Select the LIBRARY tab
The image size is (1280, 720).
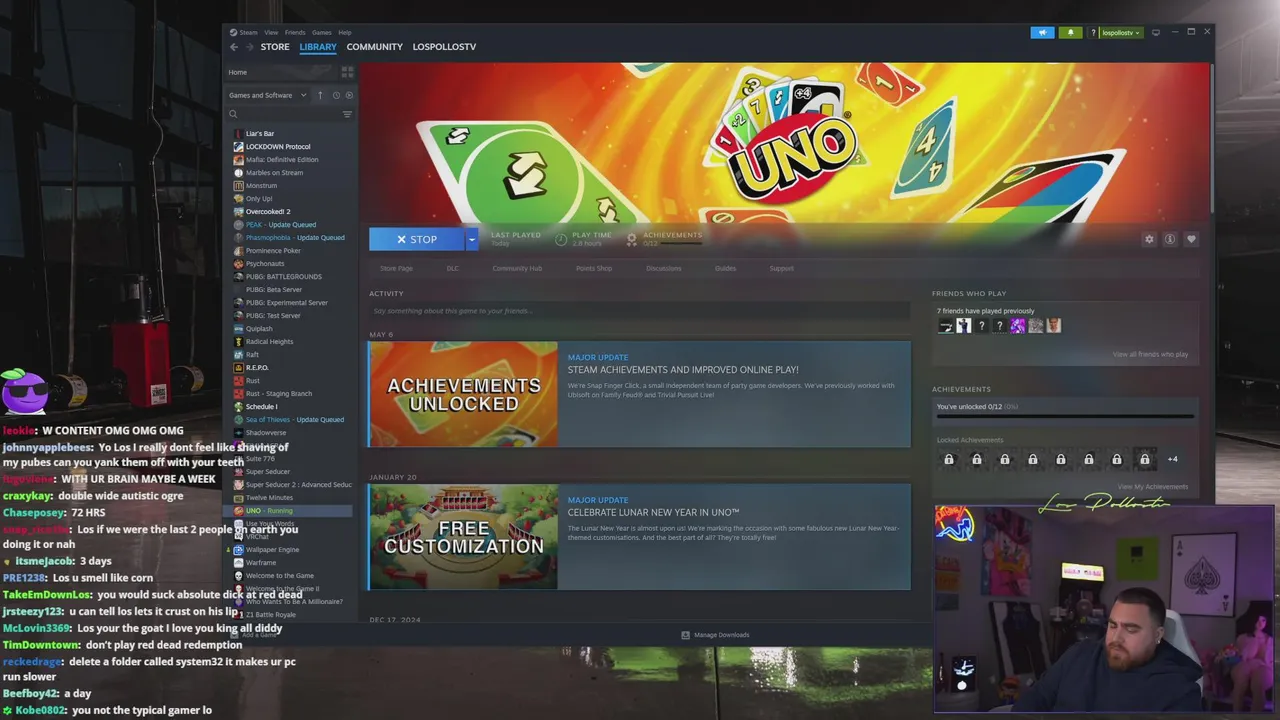pyautogui.click(x=318, y=47)
